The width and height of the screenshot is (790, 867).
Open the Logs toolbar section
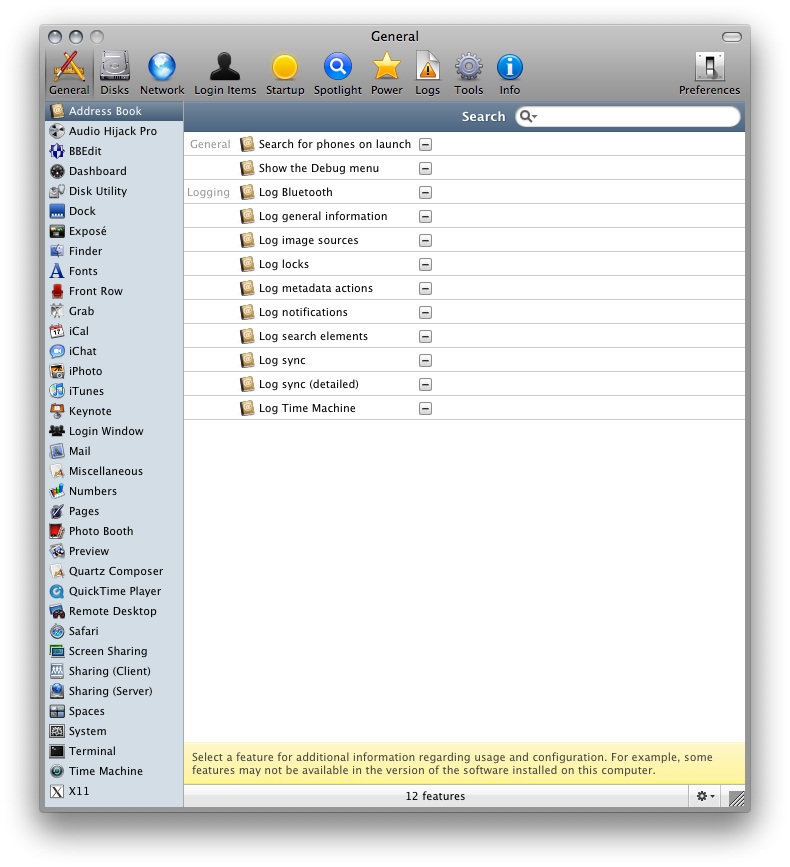tap(427, 74)
